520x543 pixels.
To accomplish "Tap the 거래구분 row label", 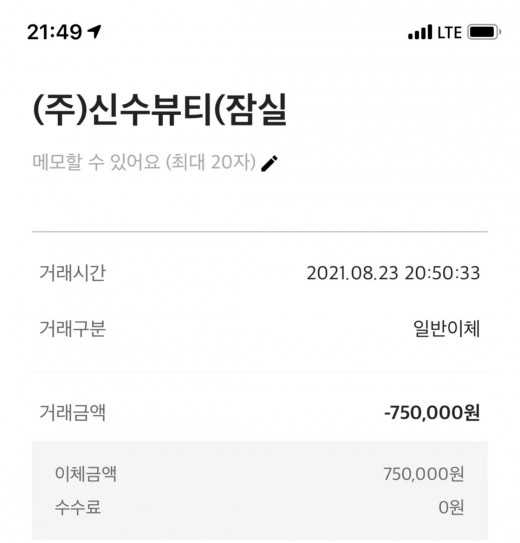I will [72, 328].
